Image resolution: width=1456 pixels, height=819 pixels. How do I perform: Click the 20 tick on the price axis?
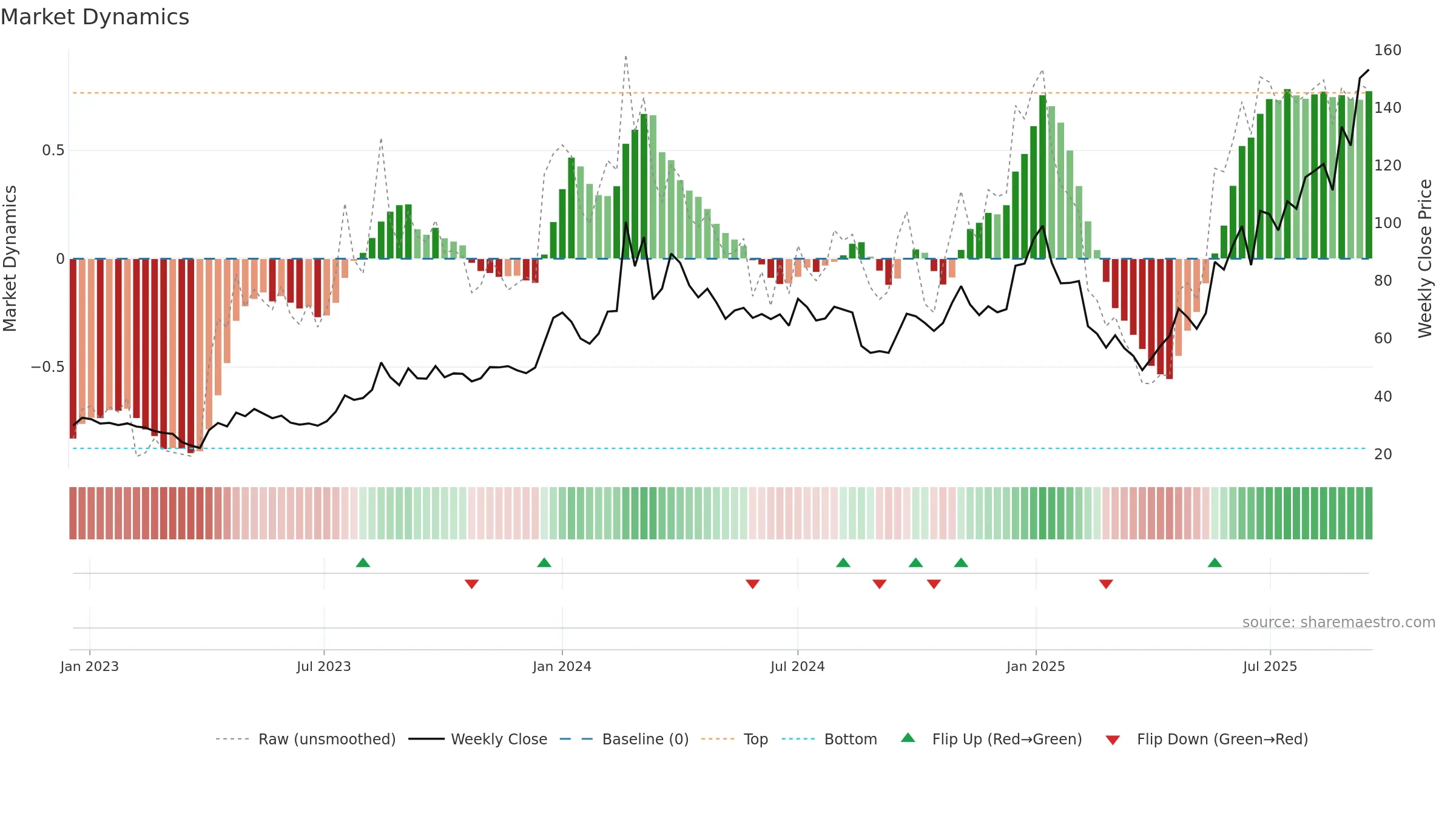point(1383,454)
